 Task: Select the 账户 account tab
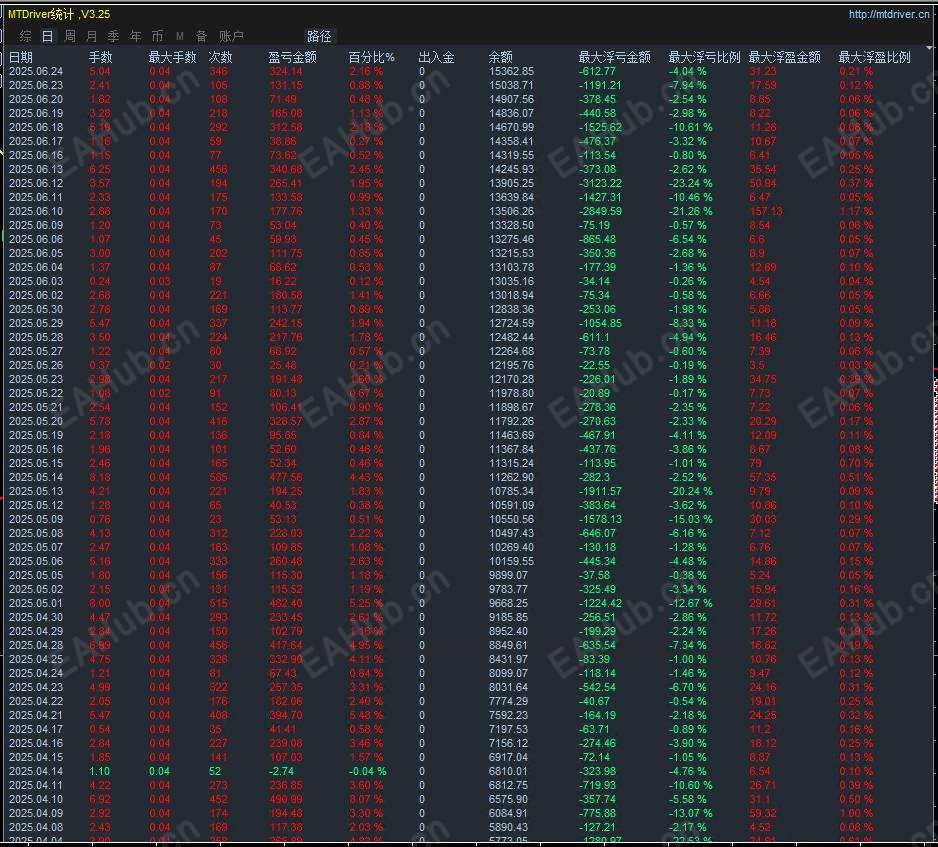pos(231,36)
